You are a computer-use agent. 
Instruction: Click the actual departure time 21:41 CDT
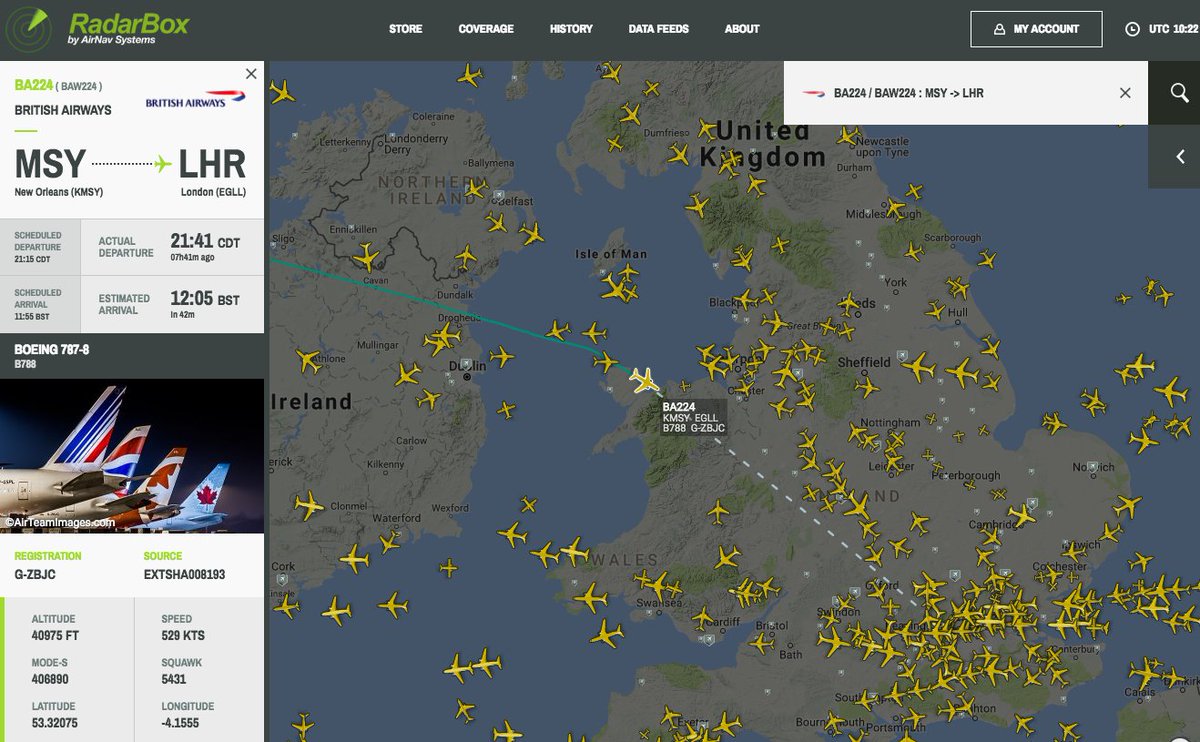point(205,241)
